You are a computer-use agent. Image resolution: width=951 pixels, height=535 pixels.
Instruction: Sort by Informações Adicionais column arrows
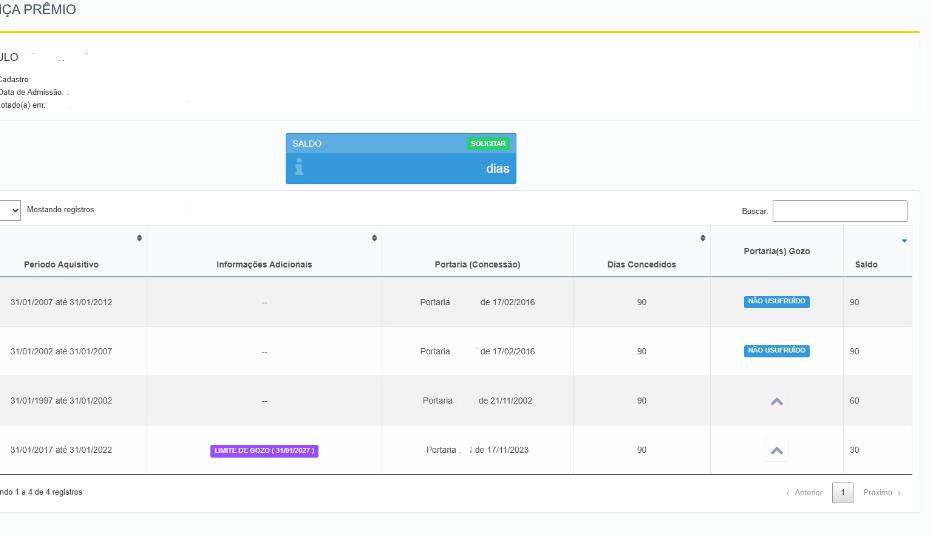click(374, 238)
